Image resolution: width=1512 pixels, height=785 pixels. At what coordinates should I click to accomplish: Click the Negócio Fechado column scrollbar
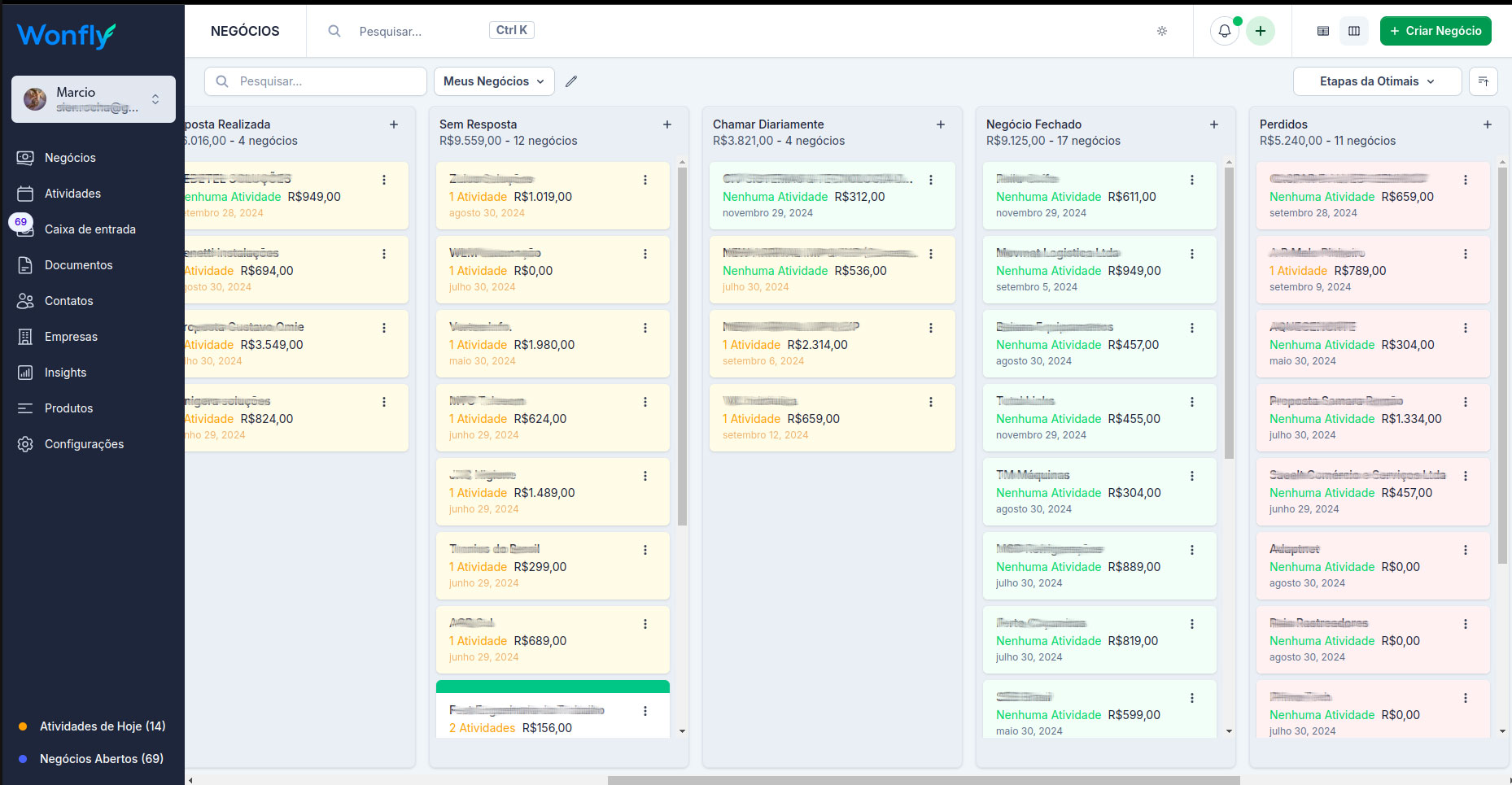(x=1229, y=312)
